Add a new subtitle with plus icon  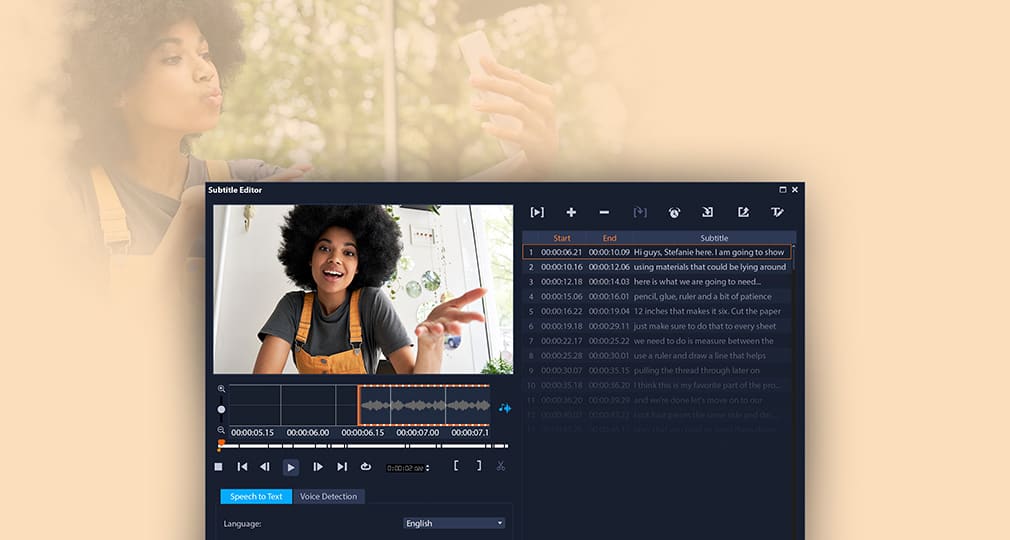point(571,212)
